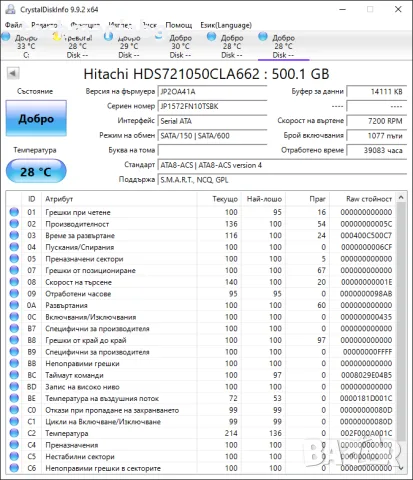Click the power on hours field 39083 часа
This screenshot has height=480, width=413.
click(x=376, y=150)
